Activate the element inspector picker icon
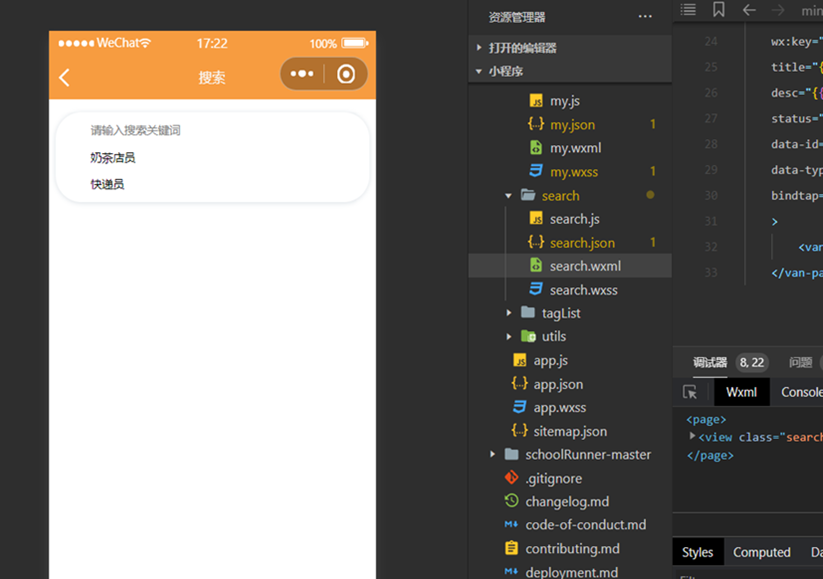The width and height of the screenshot is (823, 579). 690,392
